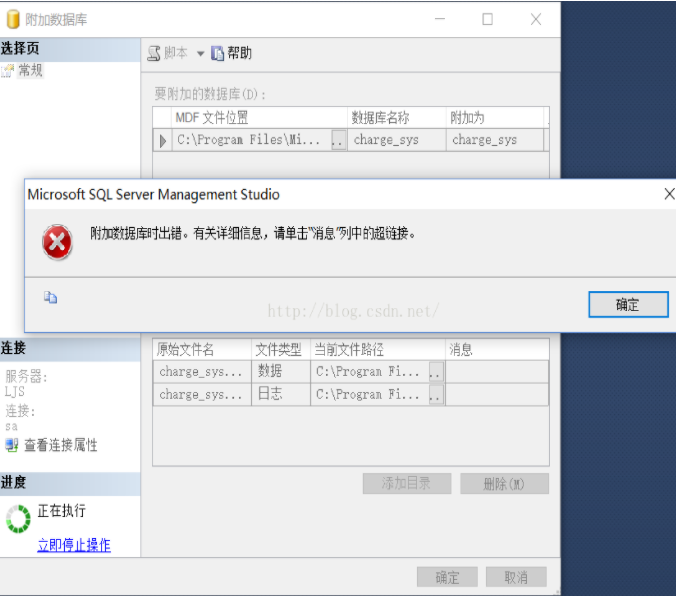Image resolution: width=676 pixels, height=596 pixels.
Task: Browse path for the 数据 file row
Action: pos(436,372)
